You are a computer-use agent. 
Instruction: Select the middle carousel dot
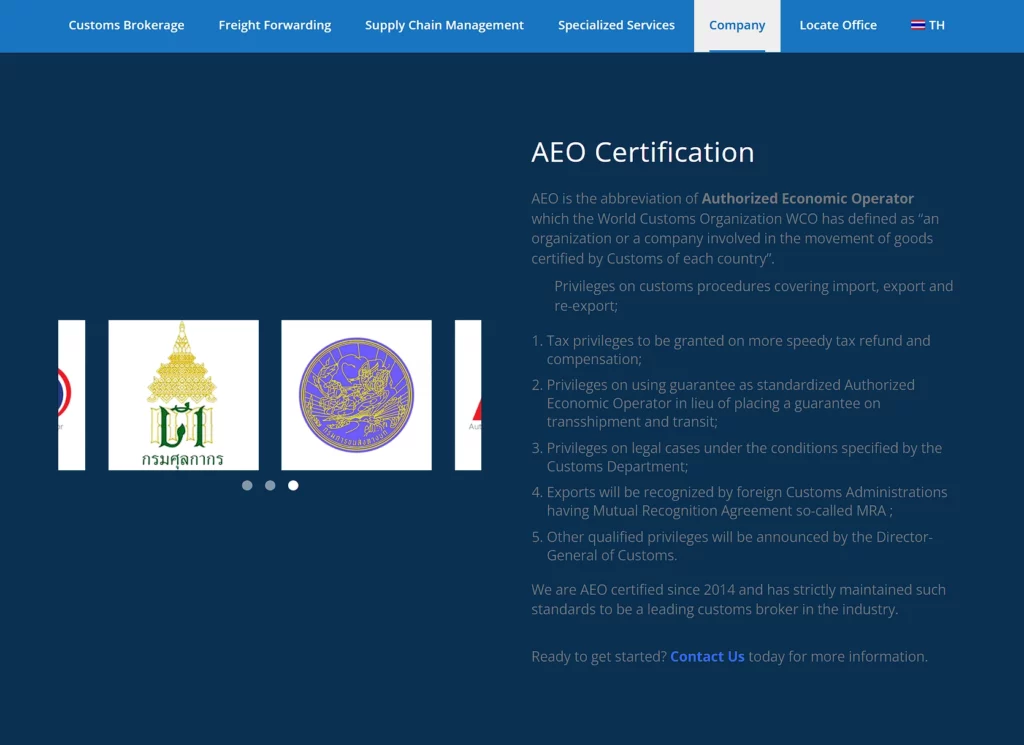point(270,486)
